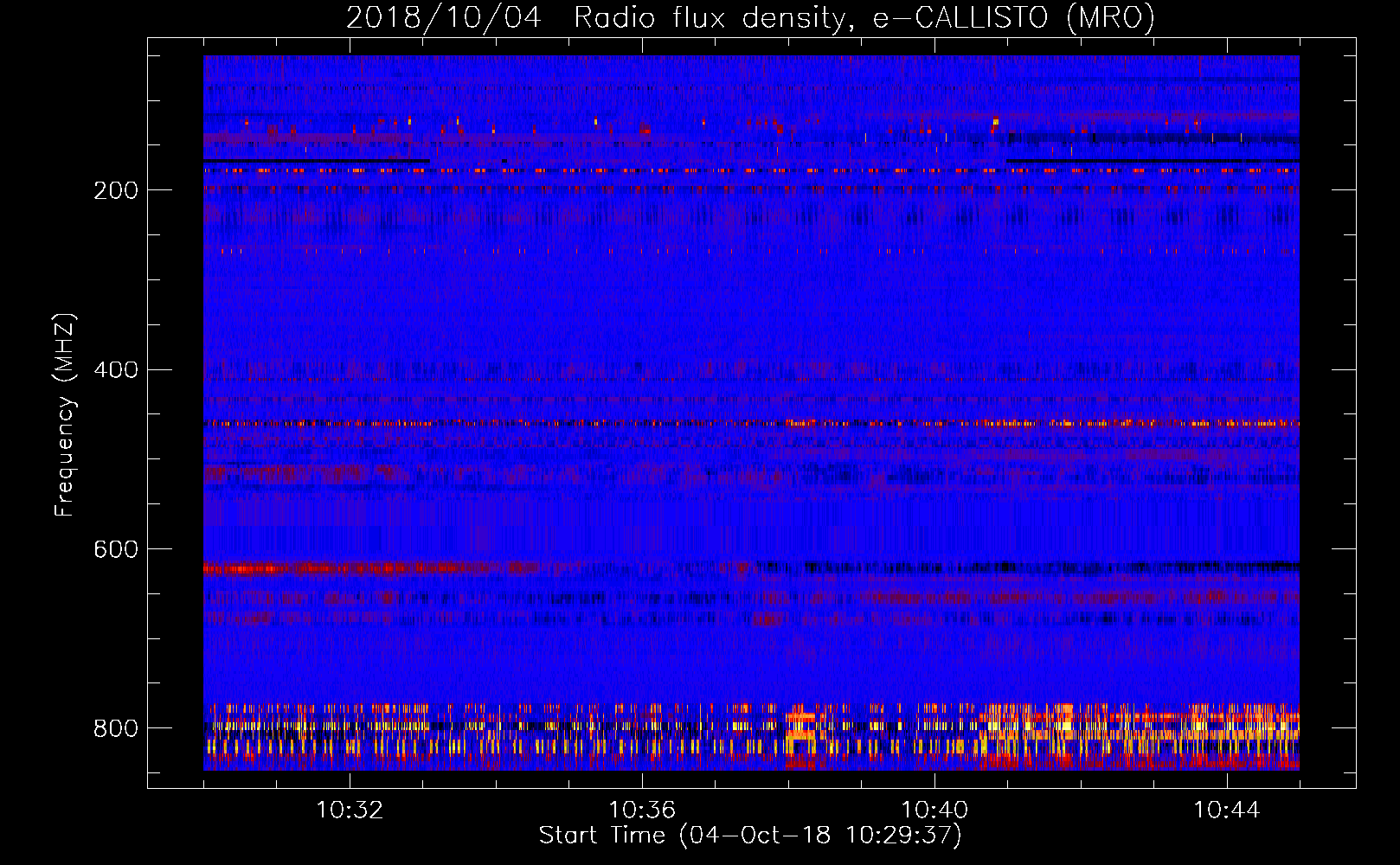Click the 10:32 time tick label
Image resolution: width=1400 pixels, height=865 pixels.
click(350, 810)
